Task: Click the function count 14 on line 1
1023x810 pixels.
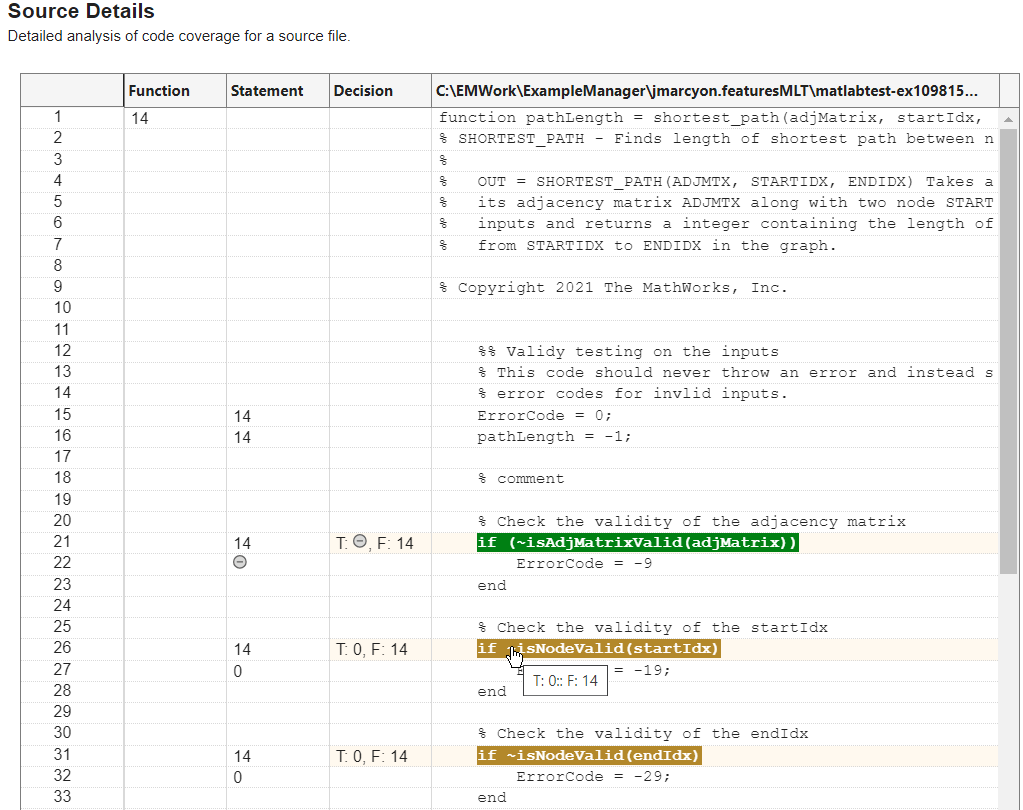Action: point(140,118)
